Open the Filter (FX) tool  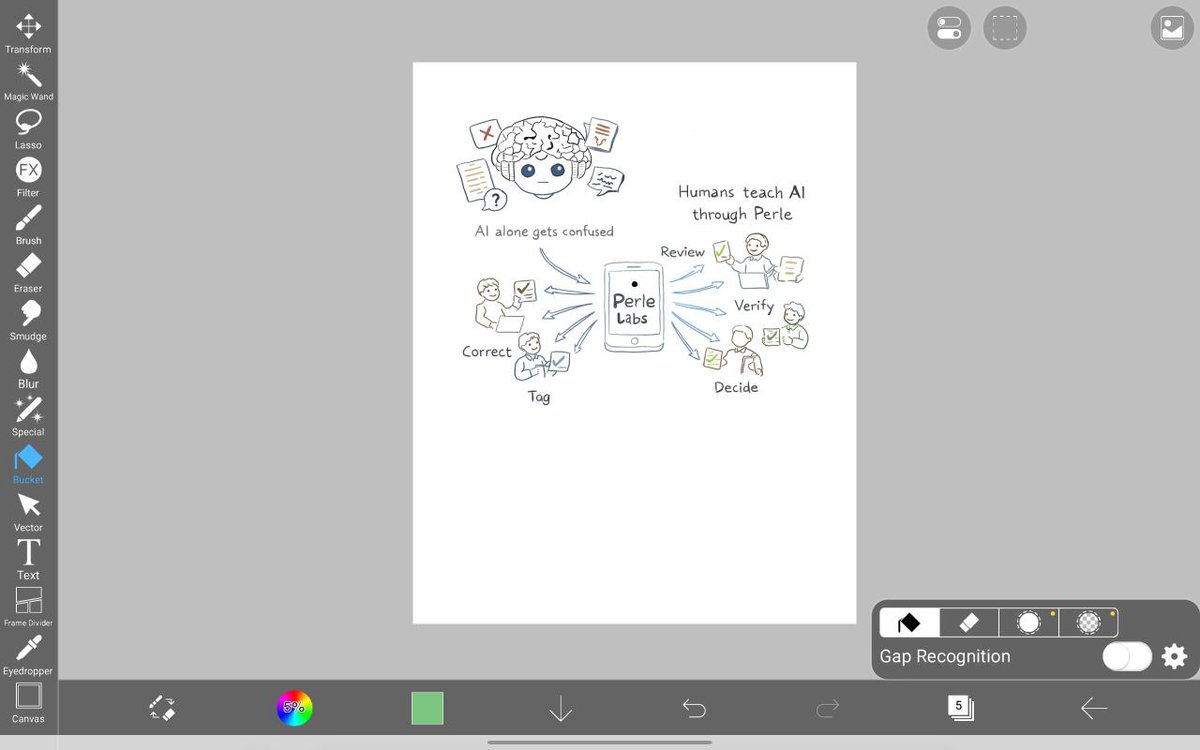28,177
